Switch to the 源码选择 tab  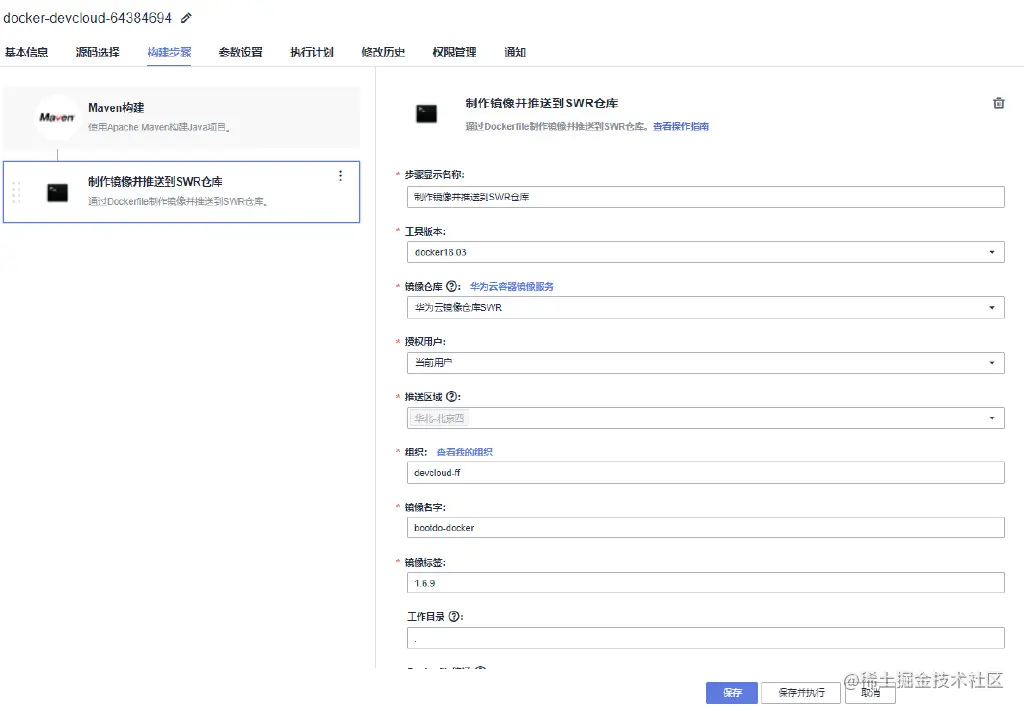(x=97, y=52)
